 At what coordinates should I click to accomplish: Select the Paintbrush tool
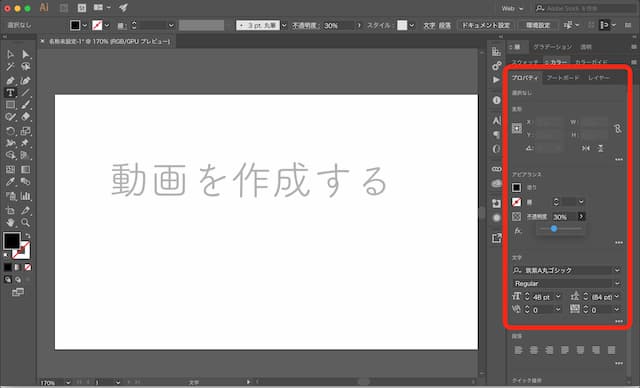[26, 105]
